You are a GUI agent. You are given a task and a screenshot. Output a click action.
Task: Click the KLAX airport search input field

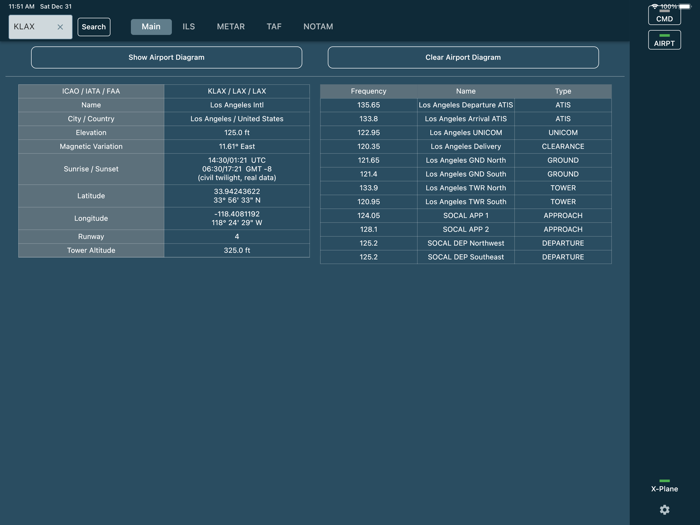coord(40,27)
